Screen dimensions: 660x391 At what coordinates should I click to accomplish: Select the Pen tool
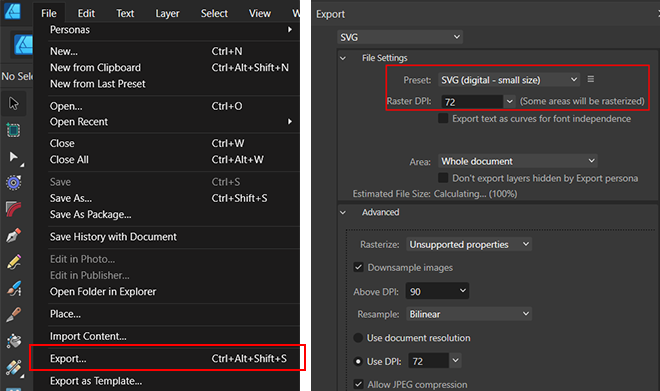pyautogui.click(x=13, y=235)
